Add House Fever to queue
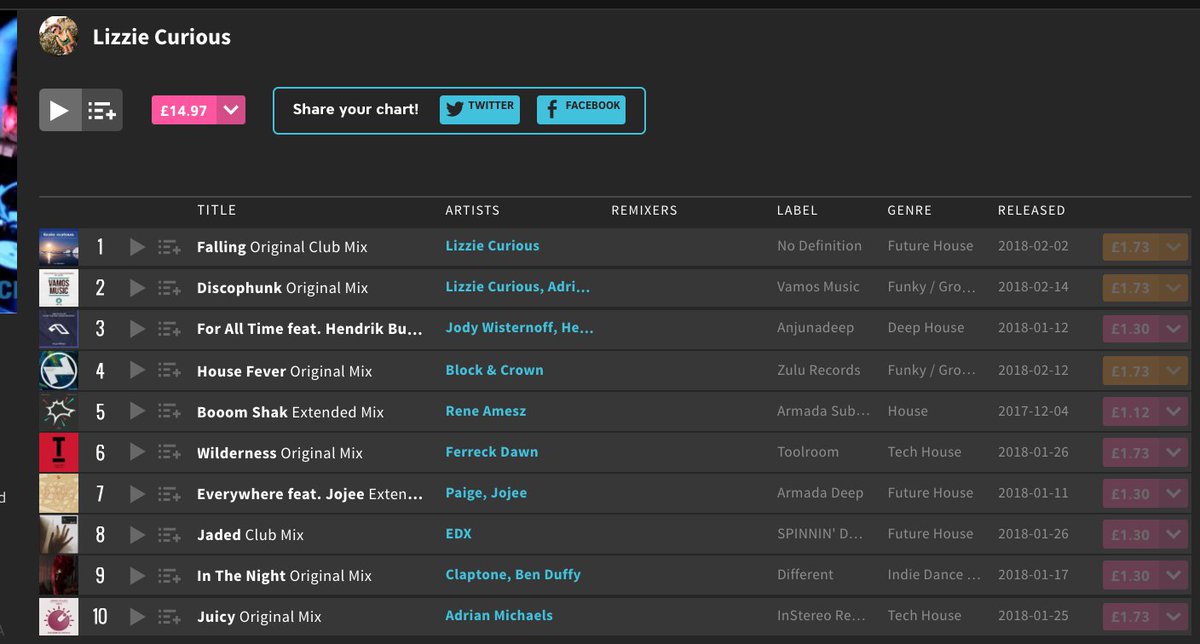The width and height of the screenshot is (1200, 644). point(169,371)
